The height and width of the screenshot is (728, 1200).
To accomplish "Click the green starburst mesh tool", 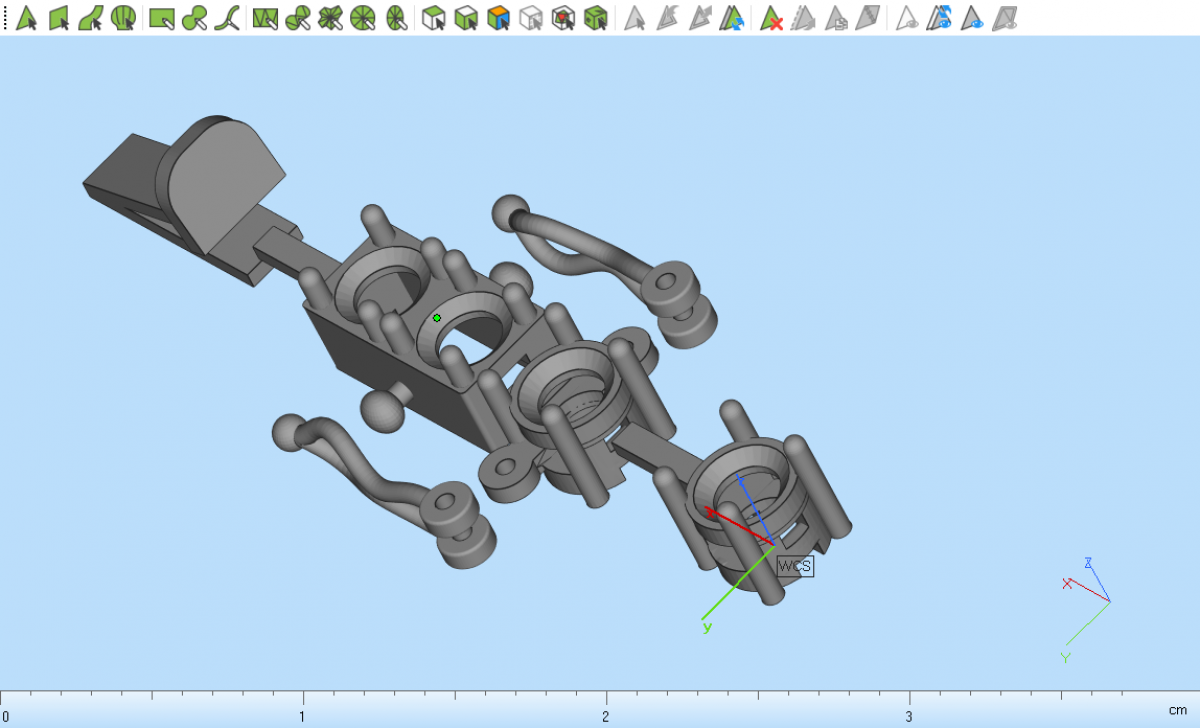I will [331, 18].
